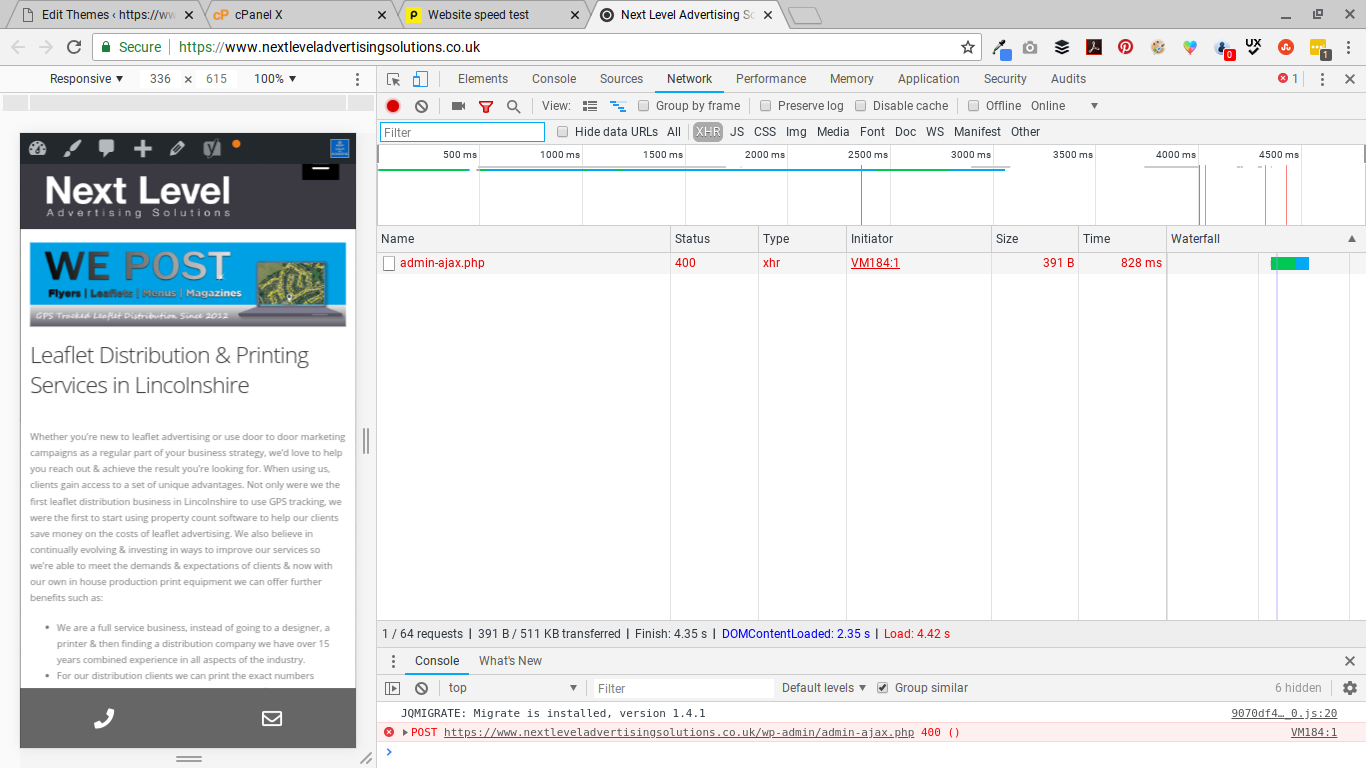This screenshot has height=768, width=1366.
Task: Toggle the Offline checkbox
Action: 973,106
